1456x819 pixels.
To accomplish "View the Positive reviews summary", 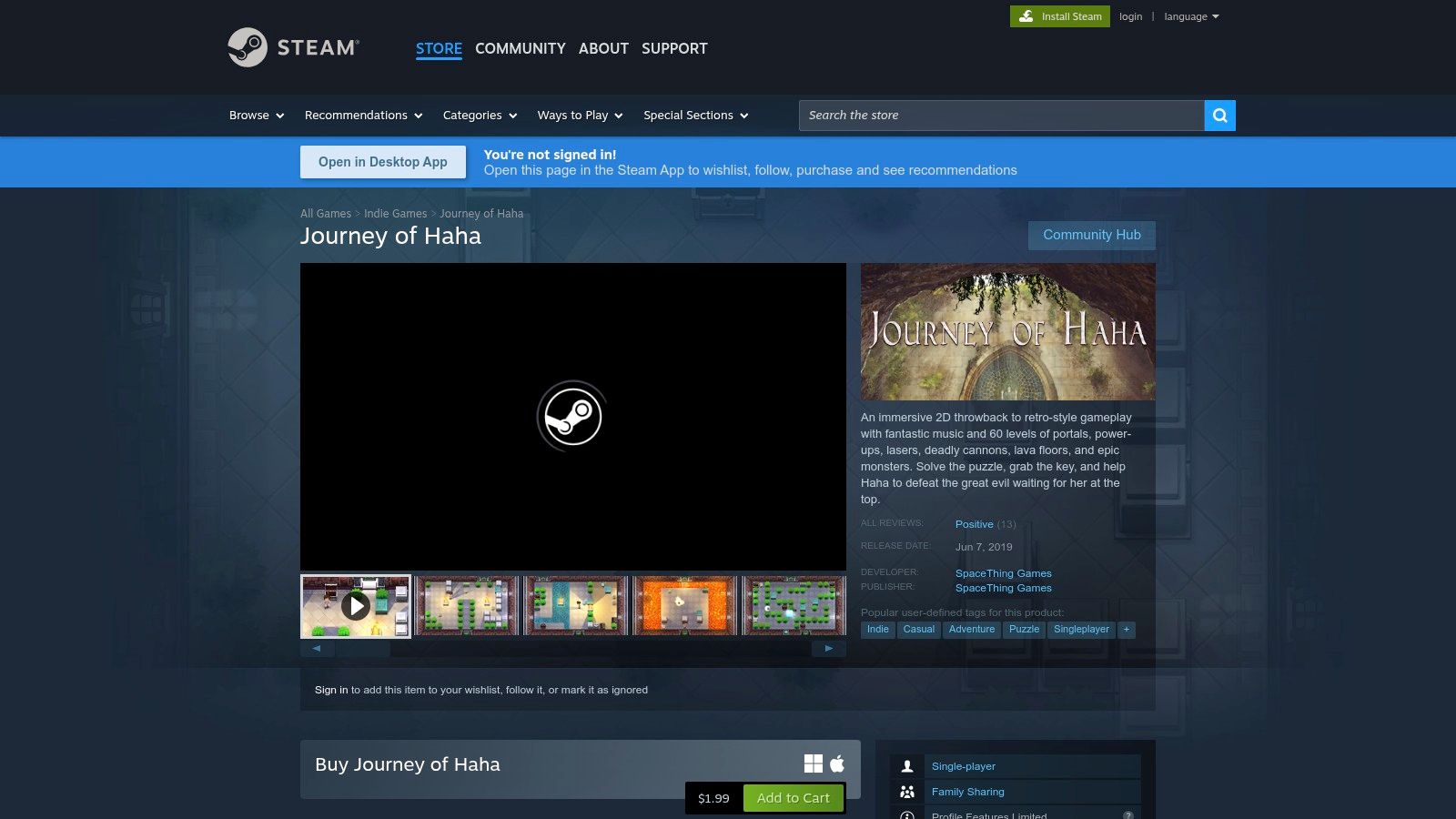I will coord(974,523).
